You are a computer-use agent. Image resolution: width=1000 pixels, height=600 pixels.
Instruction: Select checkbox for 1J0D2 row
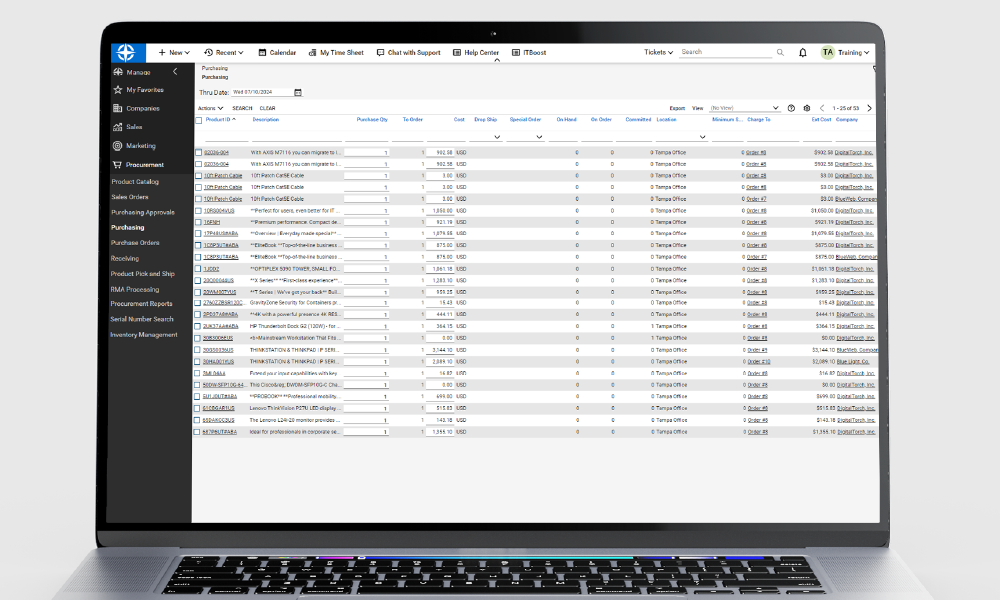click(198, 268)
